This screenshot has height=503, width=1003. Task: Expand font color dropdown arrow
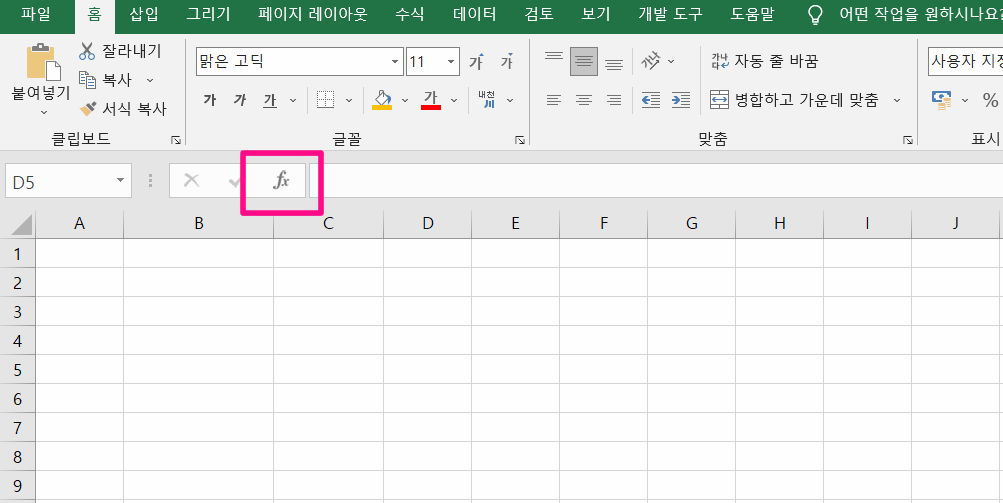[x=454, y=100]
